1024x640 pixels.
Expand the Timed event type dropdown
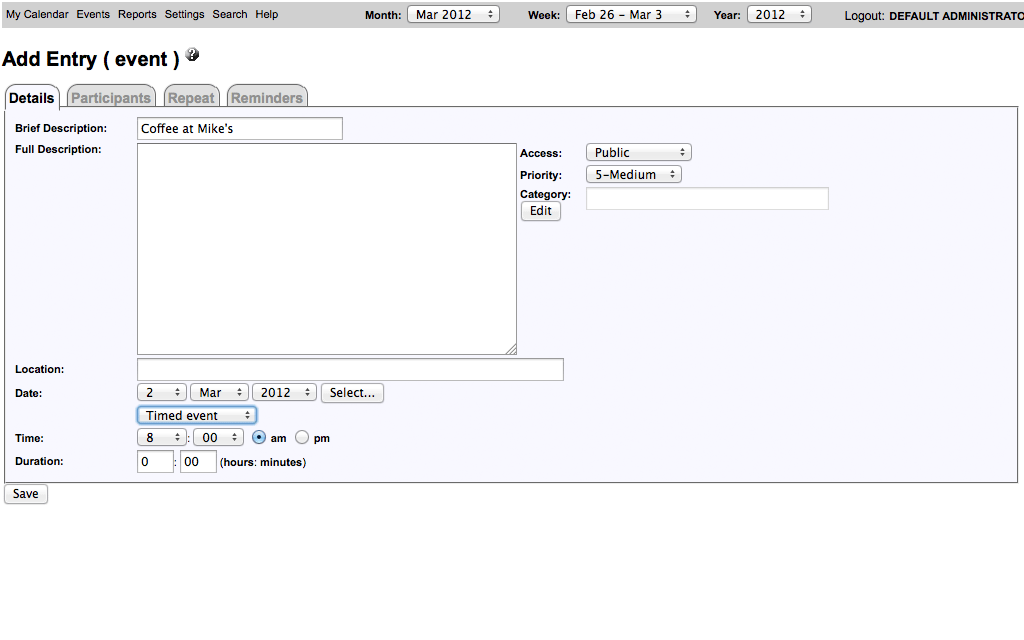pyautogui.click(x=196, y=415)
